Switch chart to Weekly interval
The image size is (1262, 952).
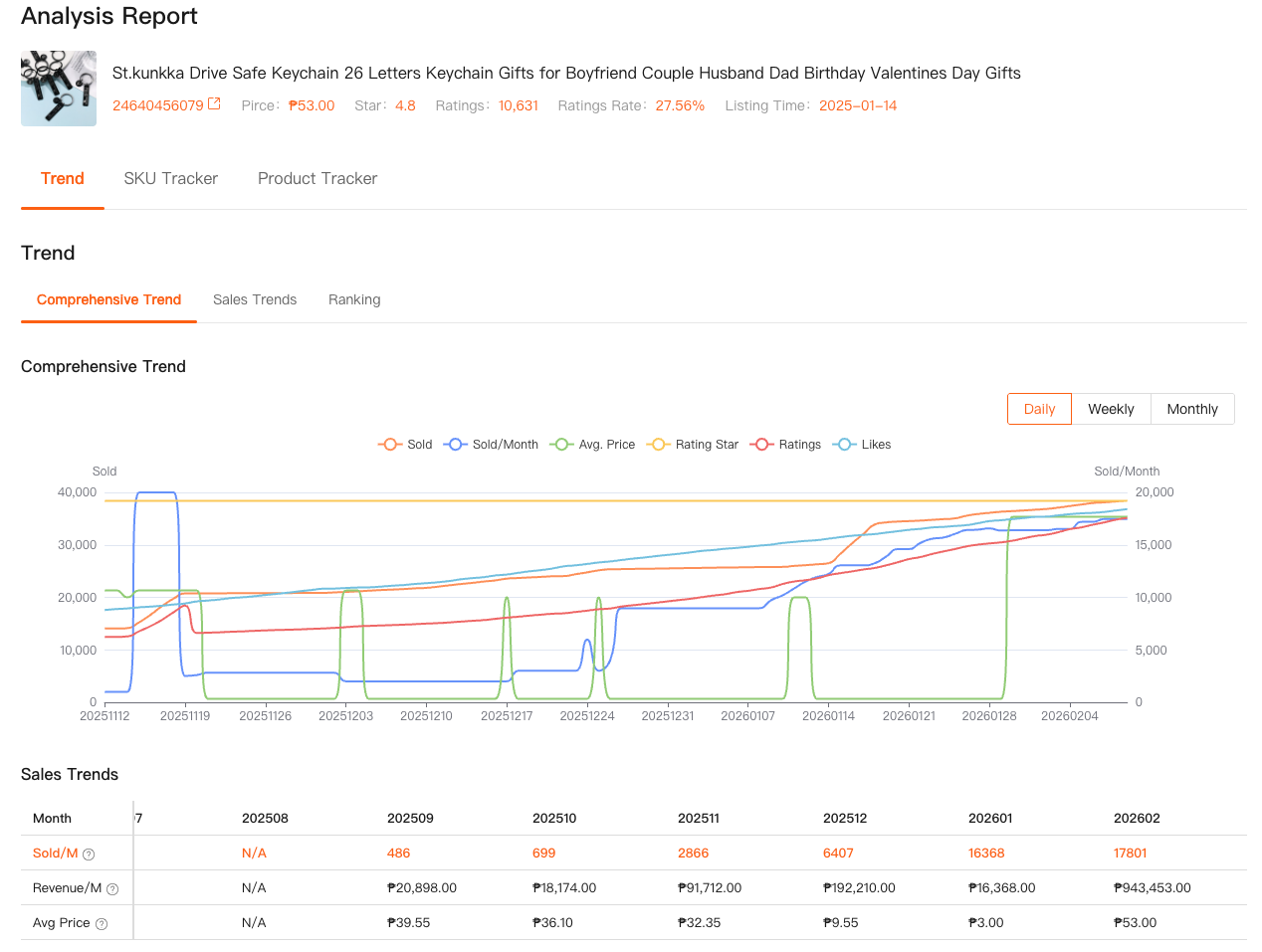coord(1111,409)
